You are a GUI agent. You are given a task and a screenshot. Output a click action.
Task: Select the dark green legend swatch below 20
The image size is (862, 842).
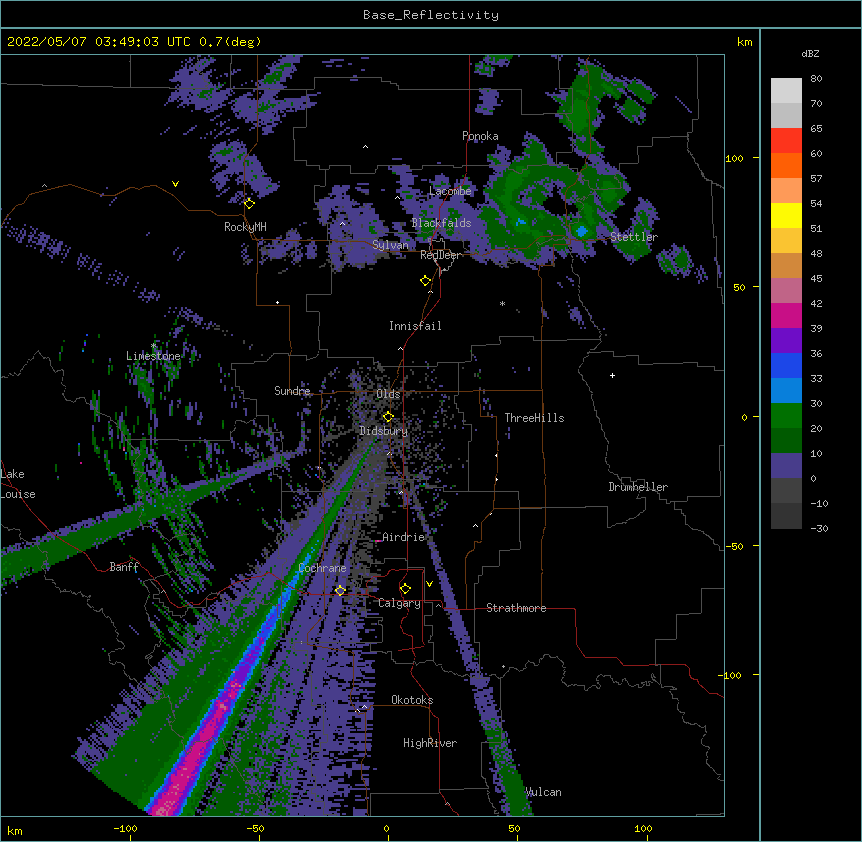click(x=786, y=441)
